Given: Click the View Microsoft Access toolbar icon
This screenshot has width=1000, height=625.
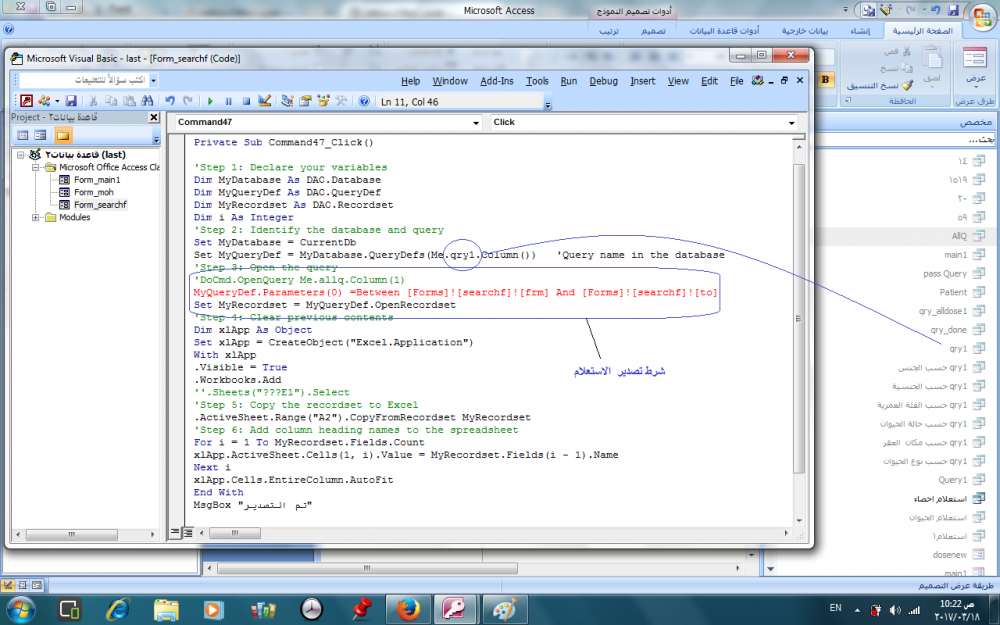Looking at the screenshot, I should tap(26, 101).
